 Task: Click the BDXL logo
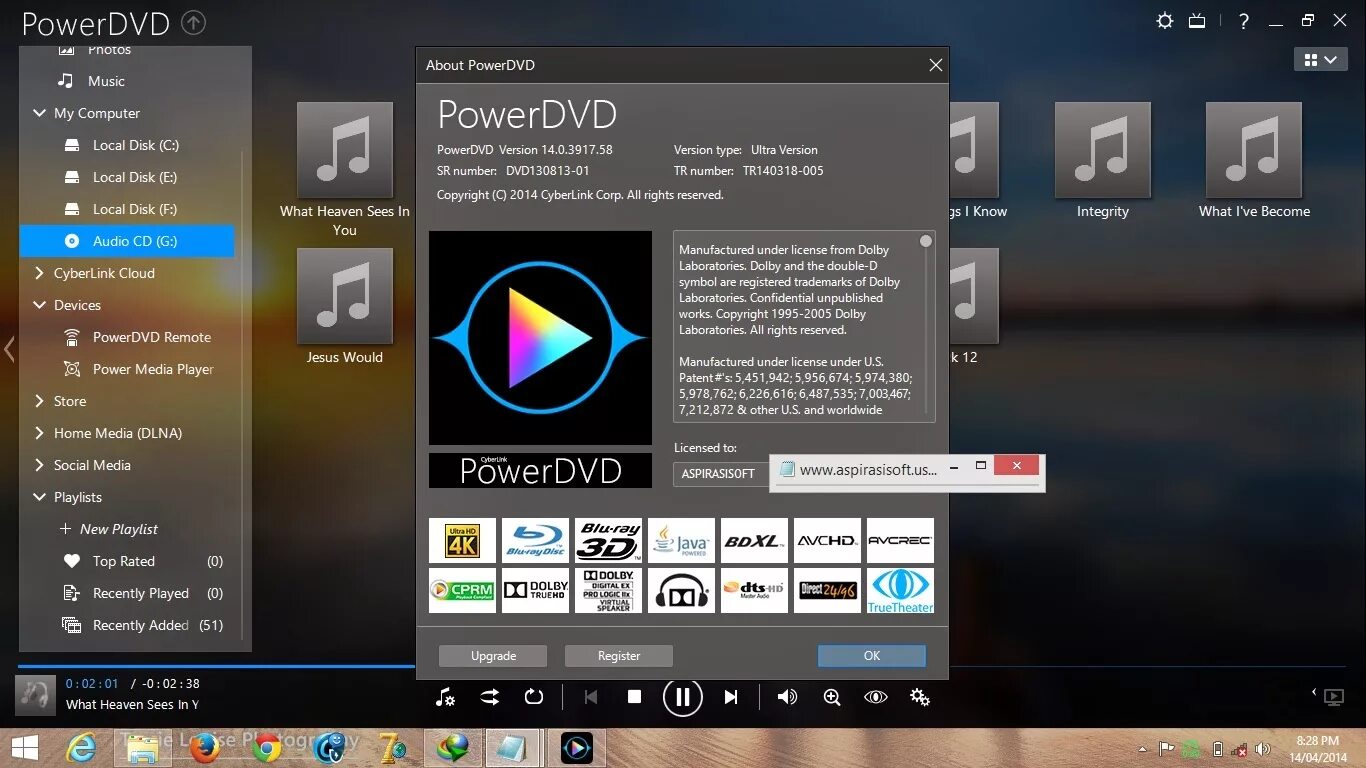(754, 540)
